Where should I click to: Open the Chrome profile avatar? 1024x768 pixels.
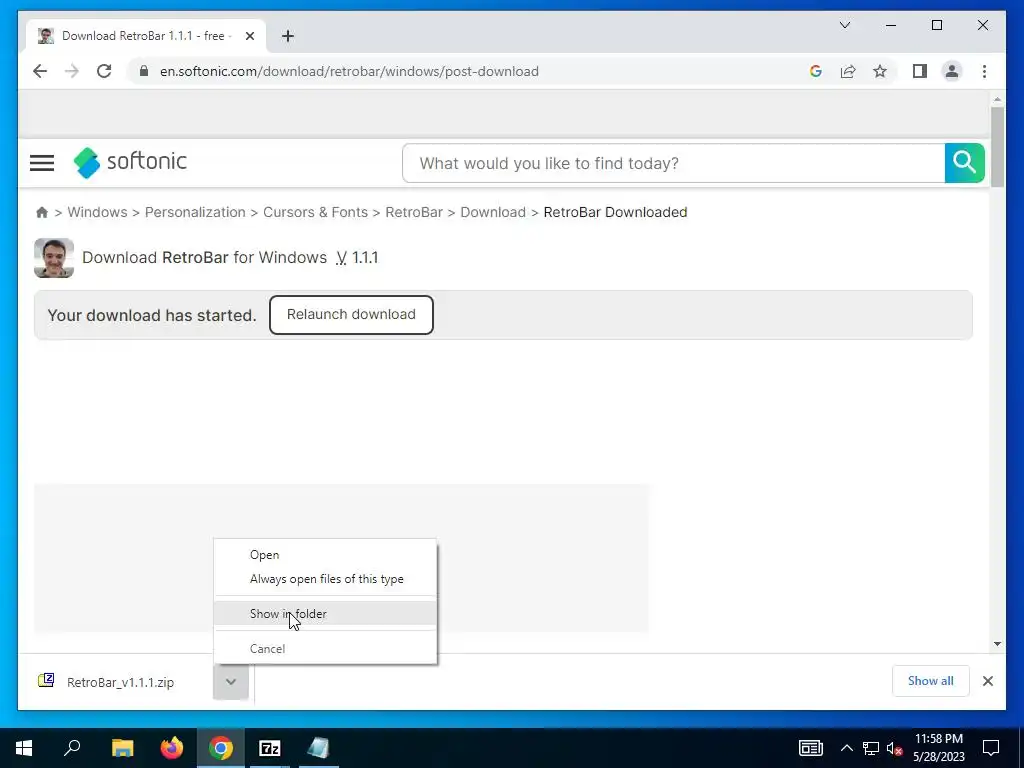(x=952, y=71)
